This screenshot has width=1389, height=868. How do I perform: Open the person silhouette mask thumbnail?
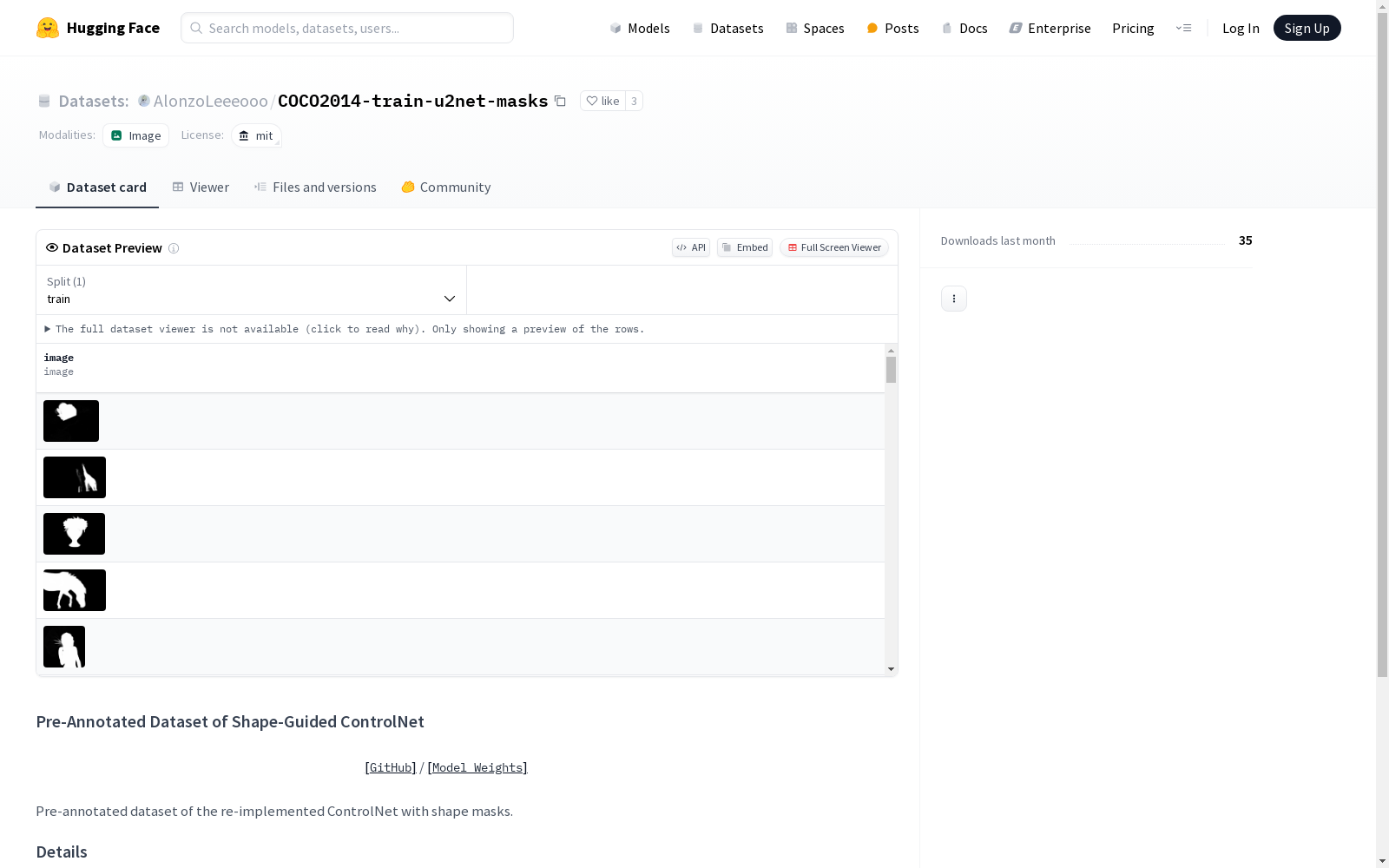pos(64,647)
